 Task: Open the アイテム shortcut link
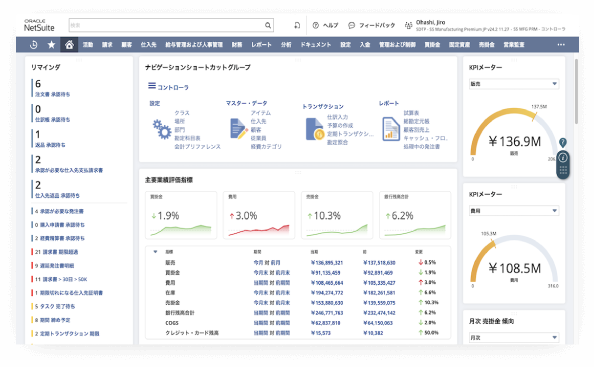(261, 113)
